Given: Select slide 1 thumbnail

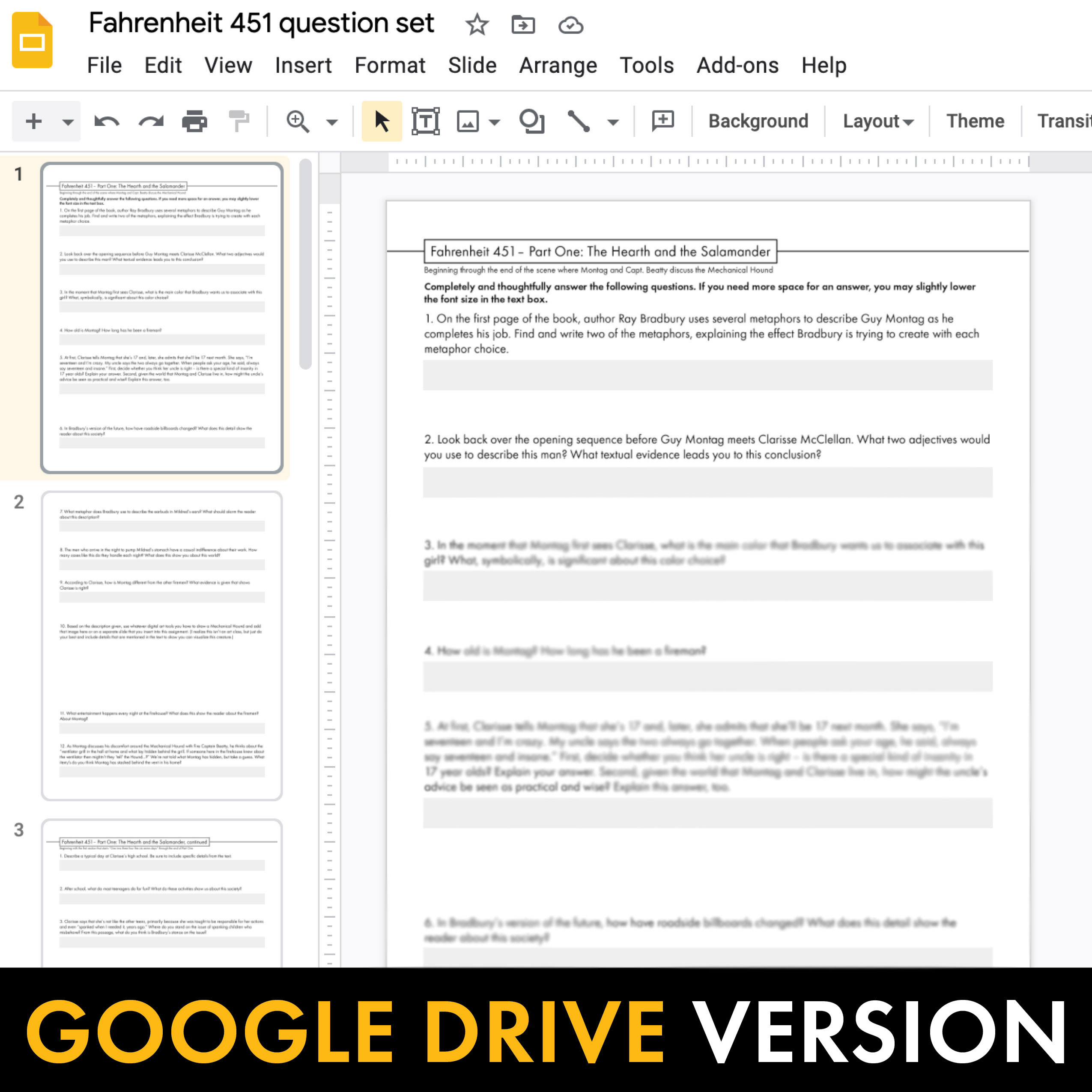Looking at the screenshot, I should (161, 318).
